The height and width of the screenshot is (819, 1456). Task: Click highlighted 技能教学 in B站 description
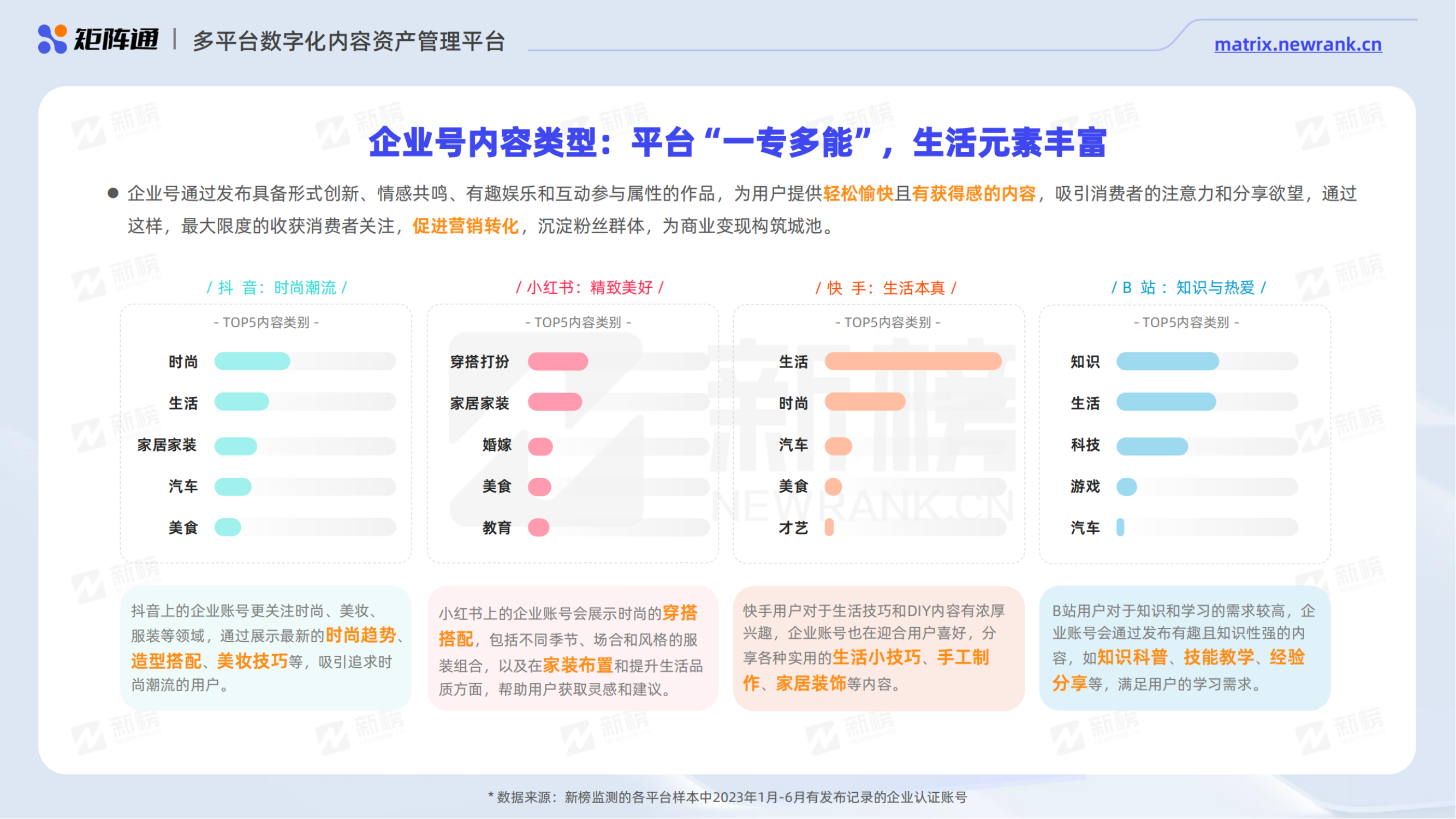(1219, 657)
